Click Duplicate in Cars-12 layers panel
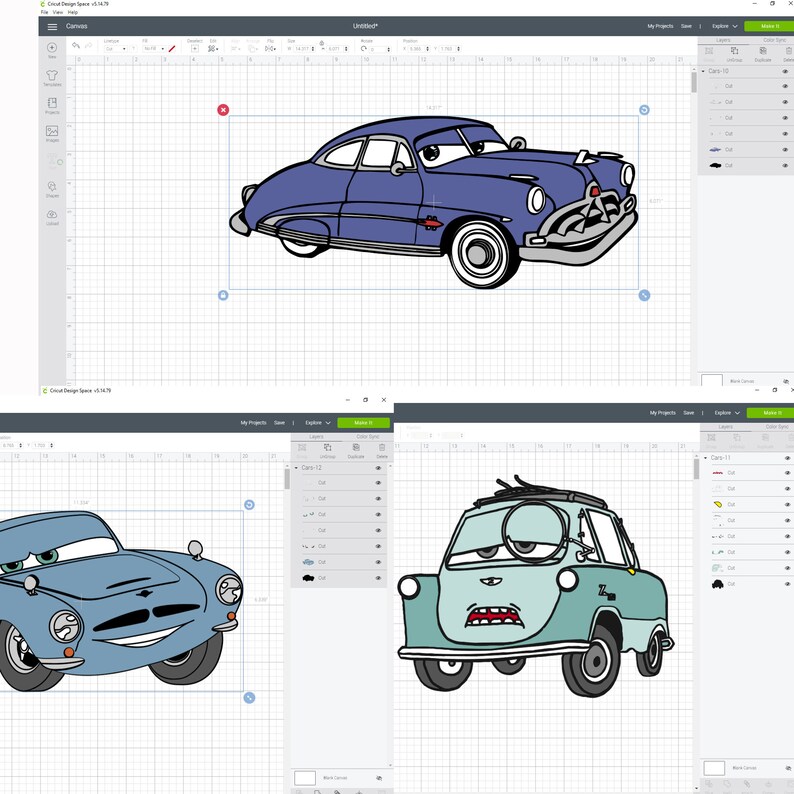Image resolution: width=794 pixels, height=794 pixels. pos(356,450)
